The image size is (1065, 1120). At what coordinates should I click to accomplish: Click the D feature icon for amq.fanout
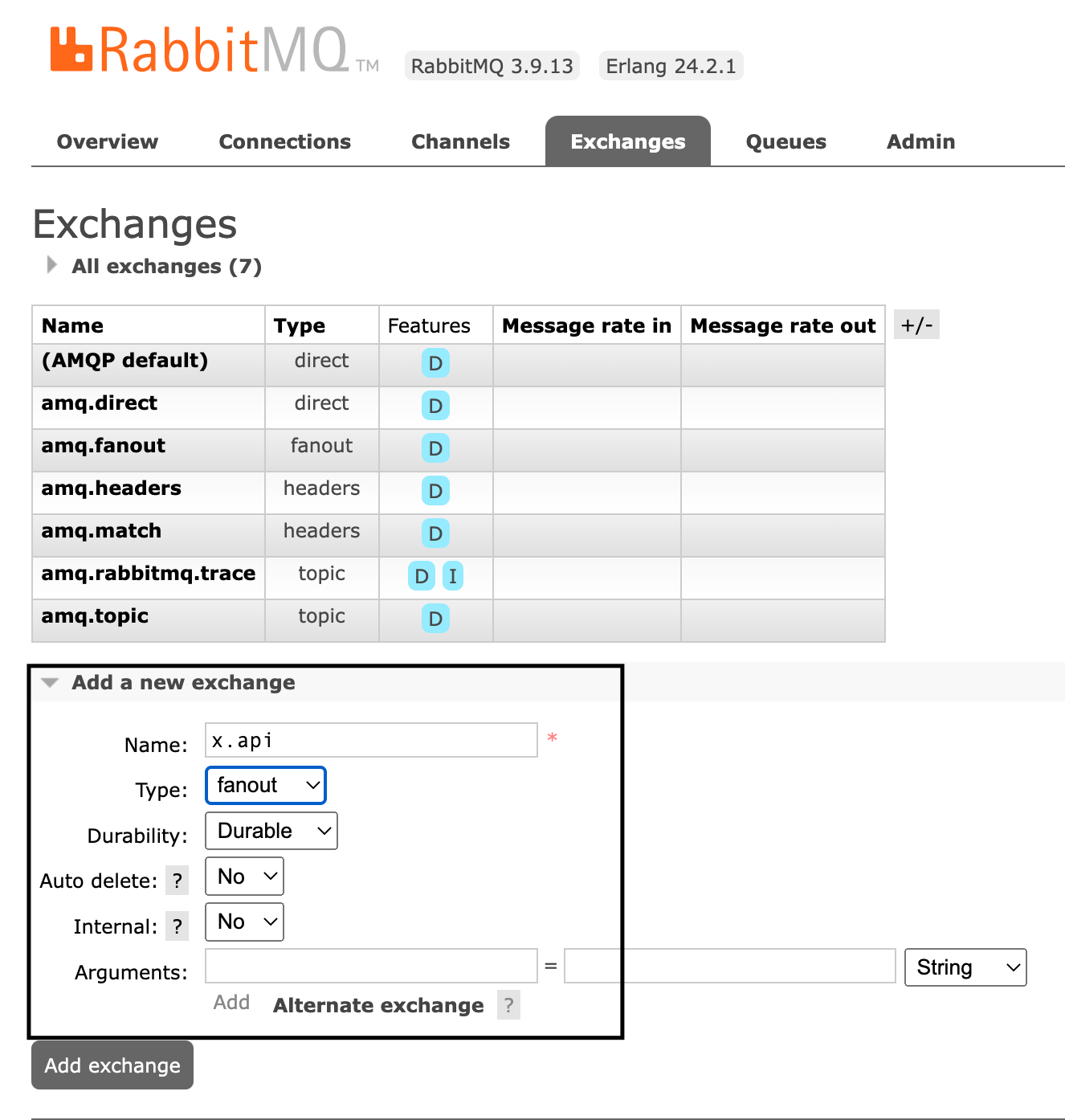(x=435, y=448)
